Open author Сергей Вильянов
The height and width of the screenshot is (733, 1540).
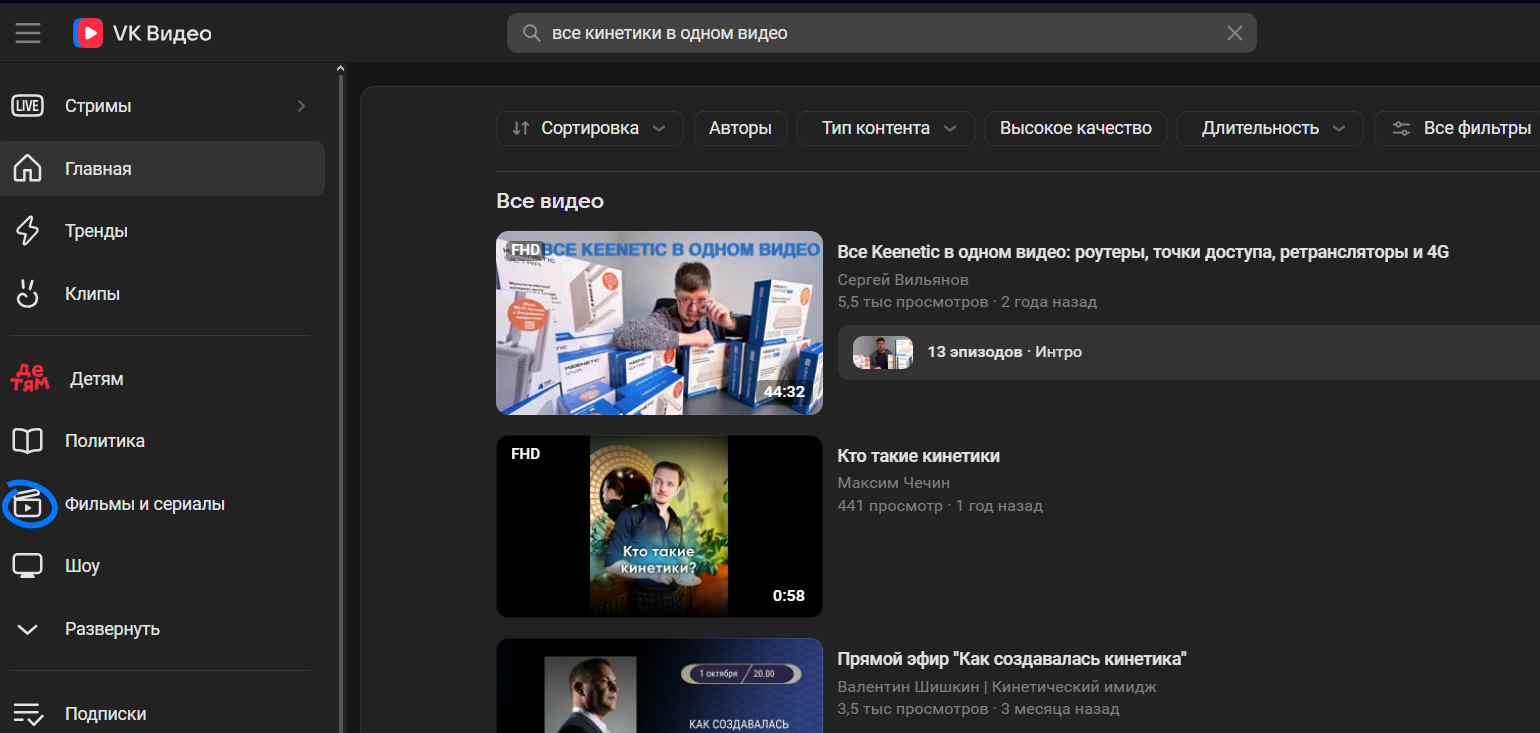click(x=903, y=279)
